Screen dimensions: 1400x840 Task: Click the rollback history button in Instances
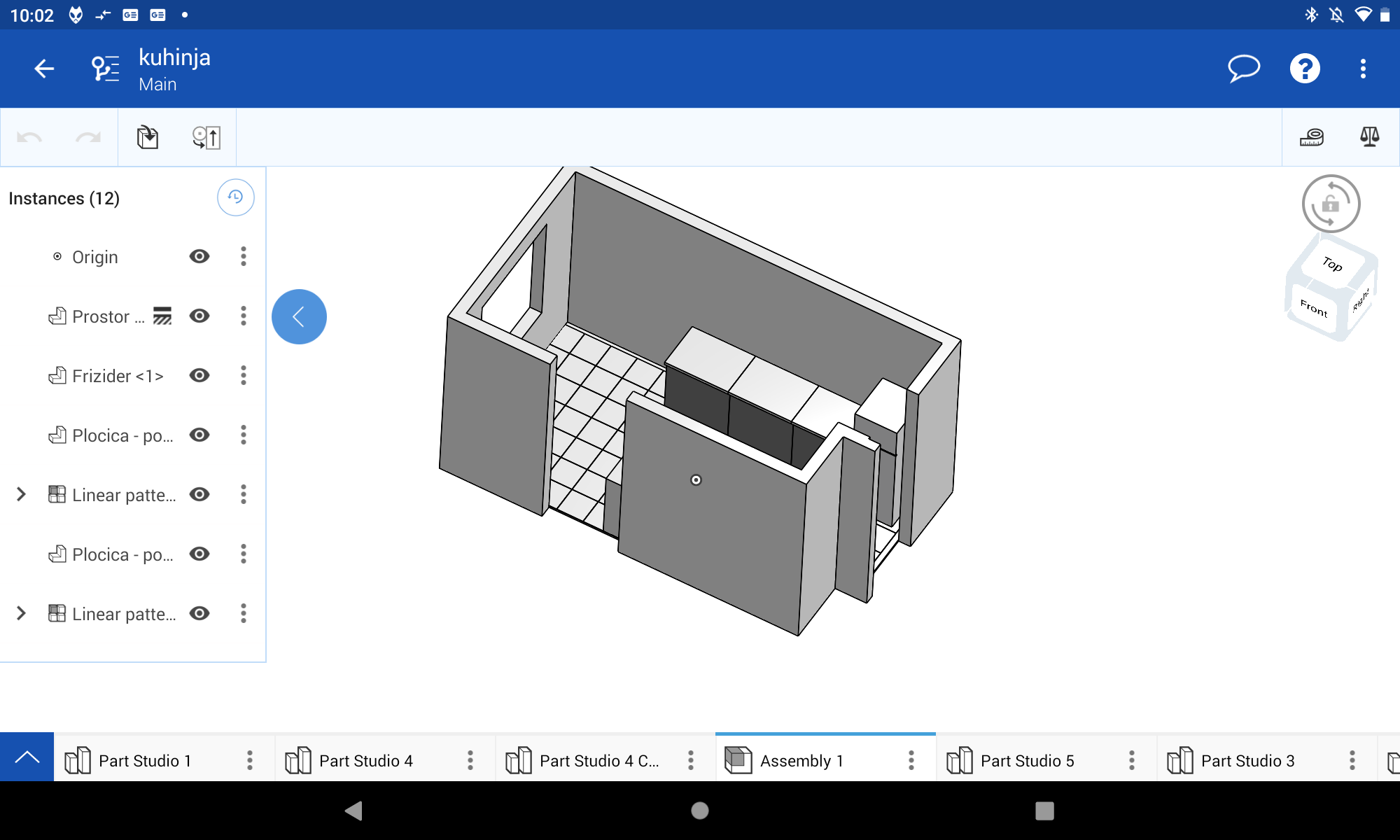235,197
